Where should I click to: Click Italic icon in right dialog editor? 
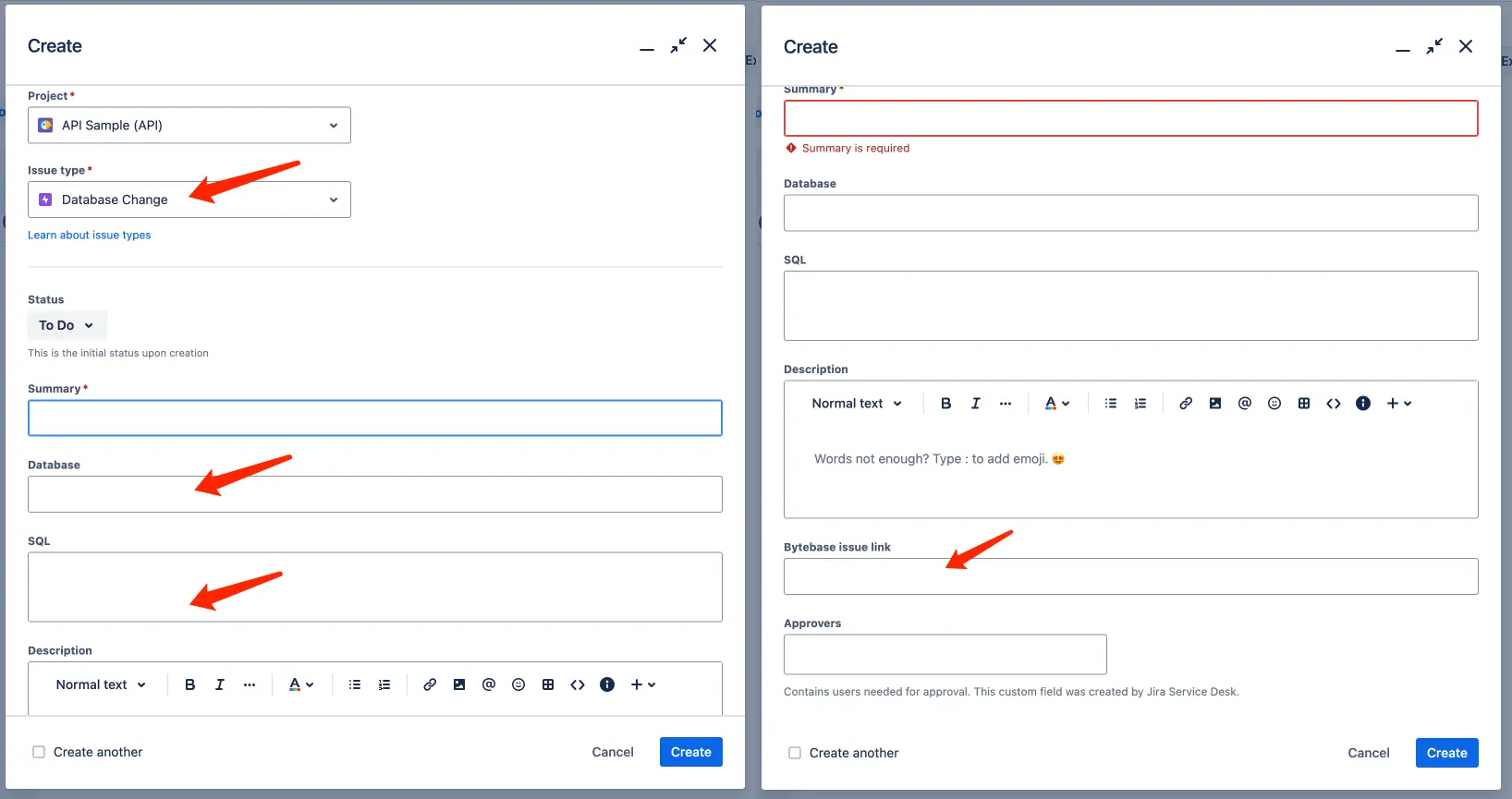click(975, 404)
